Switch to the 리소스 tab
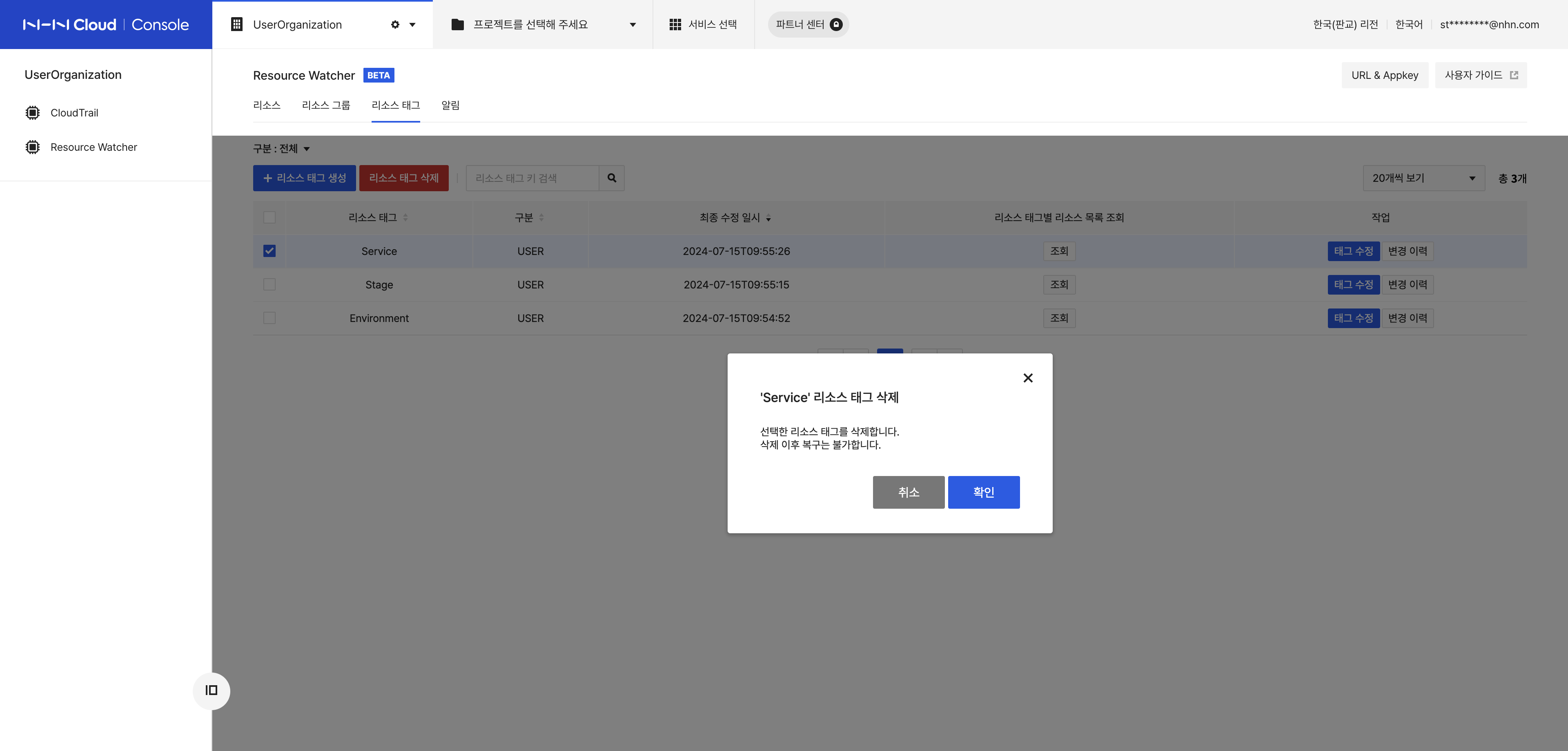Viewport: 1568px width, 751px height. tap(267, 105)
